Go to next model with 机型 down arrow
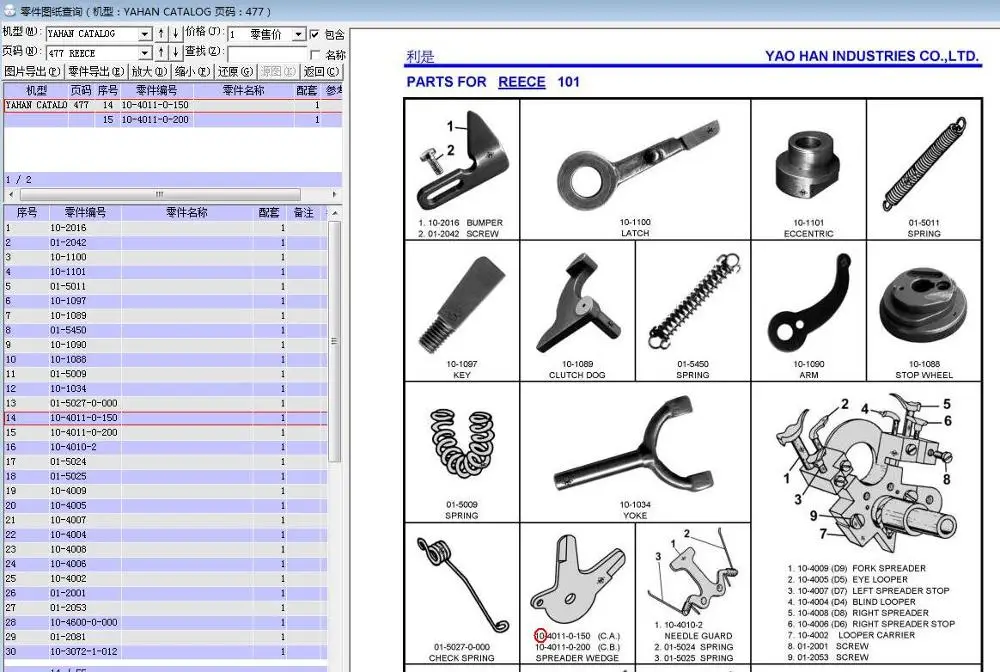Viewport: 1000px width, 672px height. click(175, 33)
